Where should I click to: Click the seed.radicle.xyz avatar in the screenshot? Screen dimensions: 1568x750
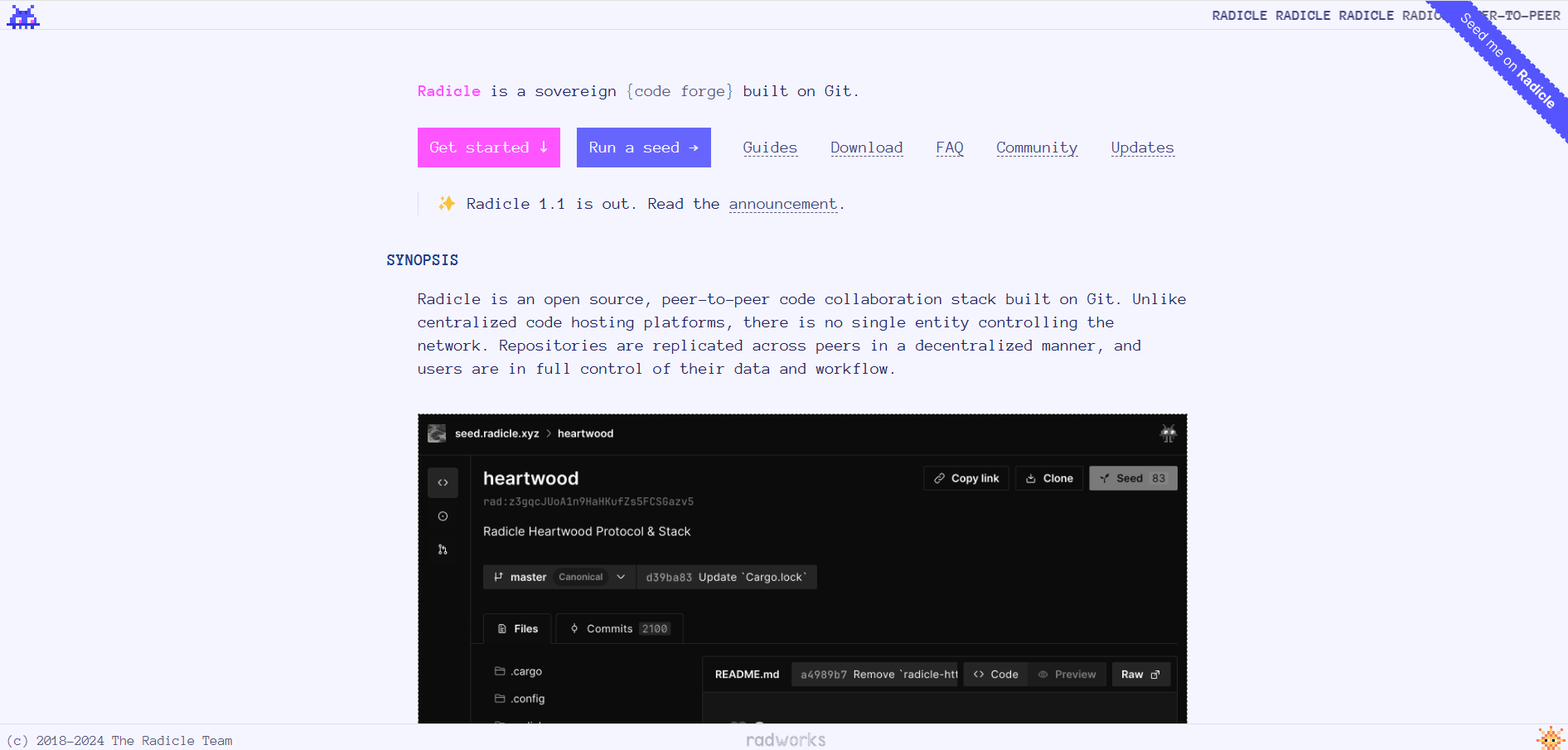[437, 433]
